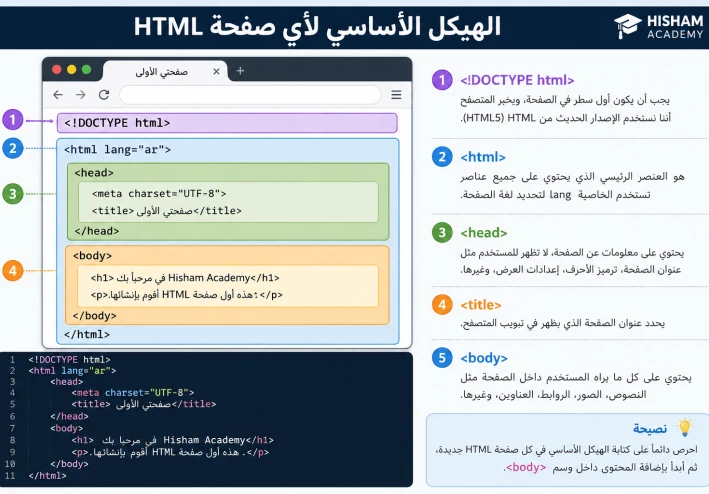Reload the page with the refresh icon
The width and height of the screenshot is (709, 494).
(104, 95)
